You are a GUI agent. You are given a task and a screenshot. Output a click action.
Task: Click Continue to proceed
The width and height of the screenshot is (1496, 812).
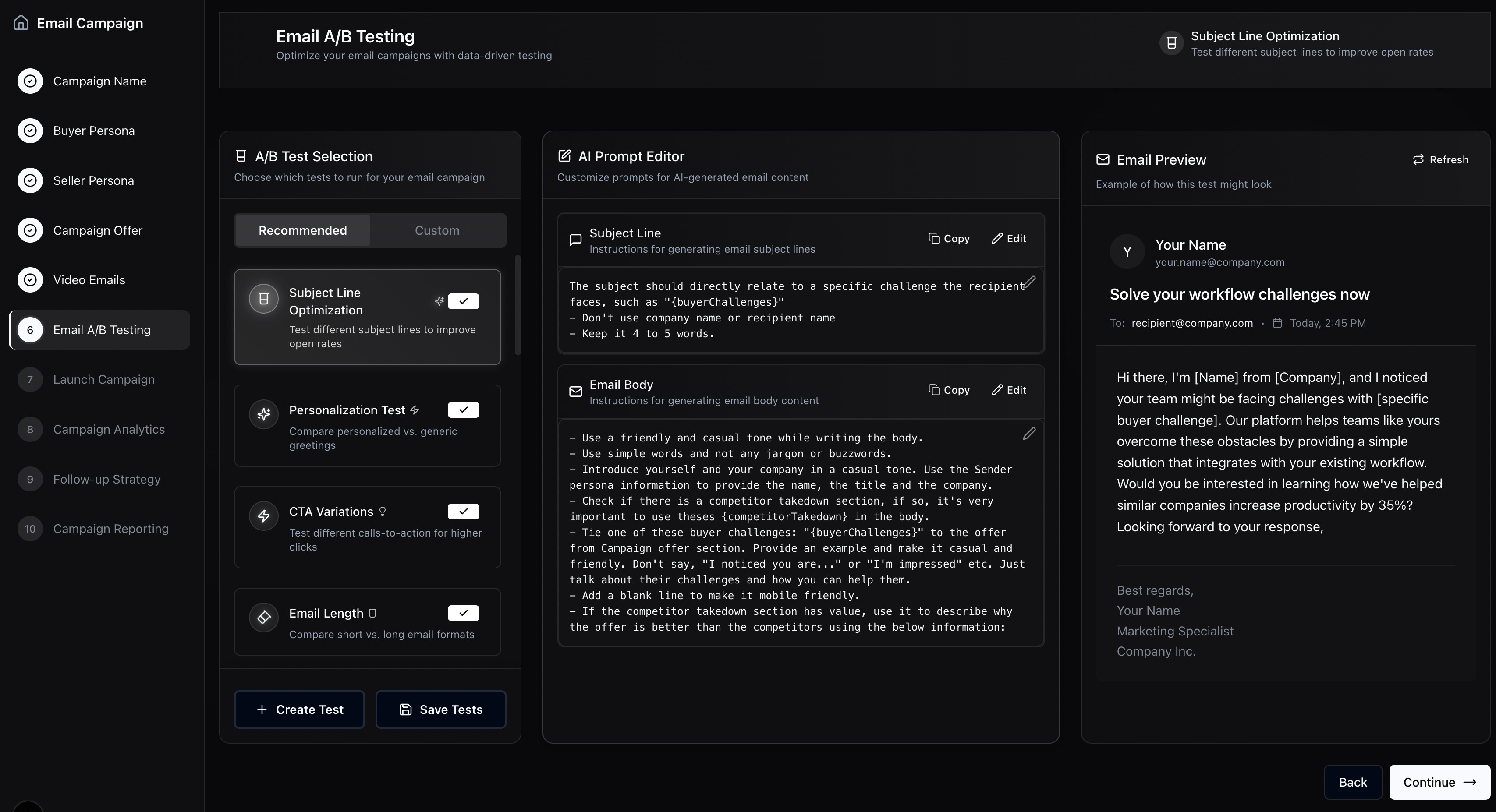click(1439, 782)
